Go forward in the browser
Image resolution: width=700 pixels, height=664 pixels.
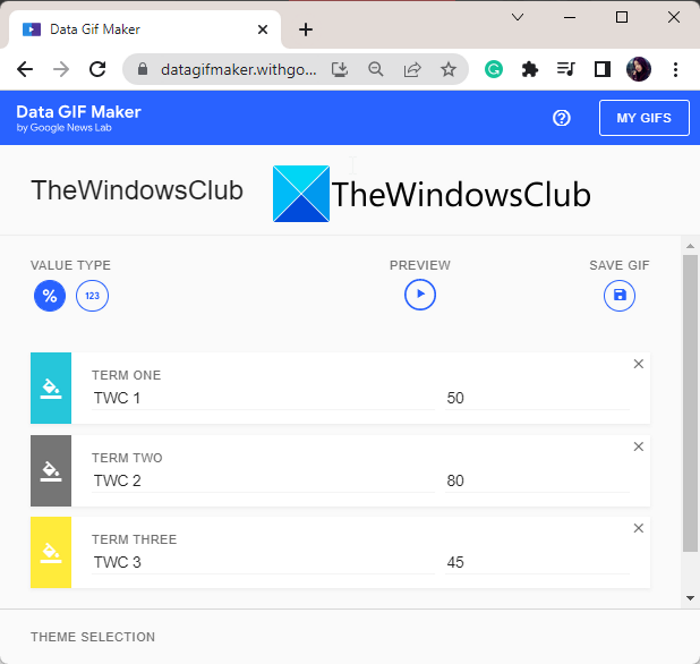point(61,69)
